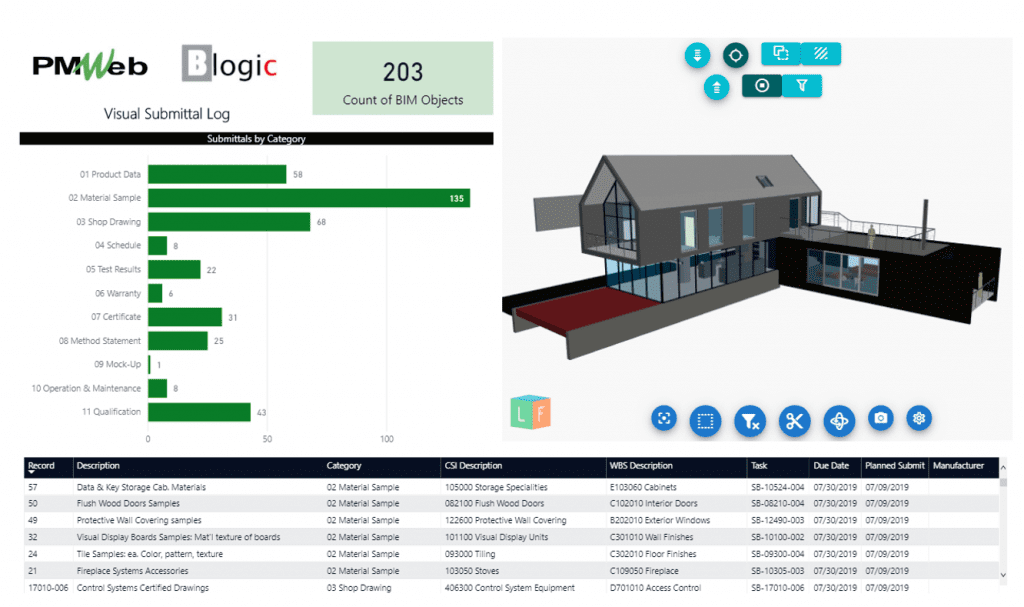This screenshot has width=1024, height=607.
Task: Toggle the dark crosshair target button
Action: pos(735,55)
